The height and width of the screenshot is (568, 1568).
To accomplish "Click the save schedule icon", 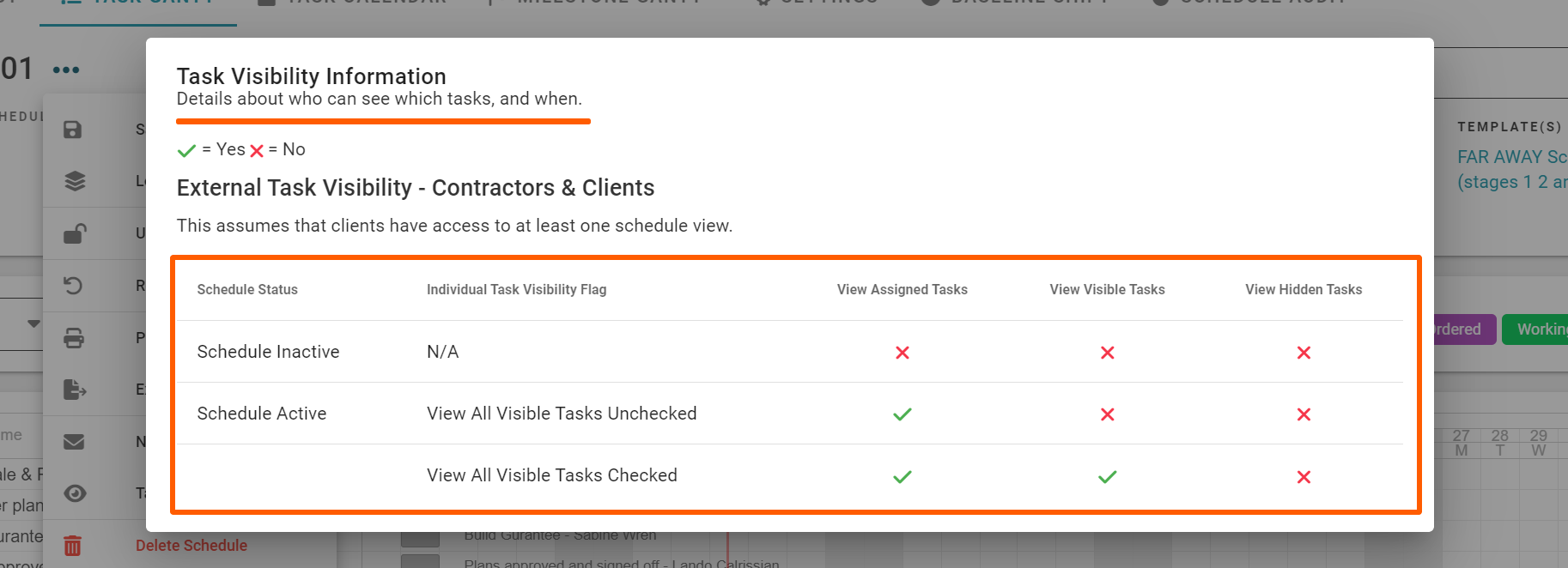I will pyautogui.click(x=73, y=130).
